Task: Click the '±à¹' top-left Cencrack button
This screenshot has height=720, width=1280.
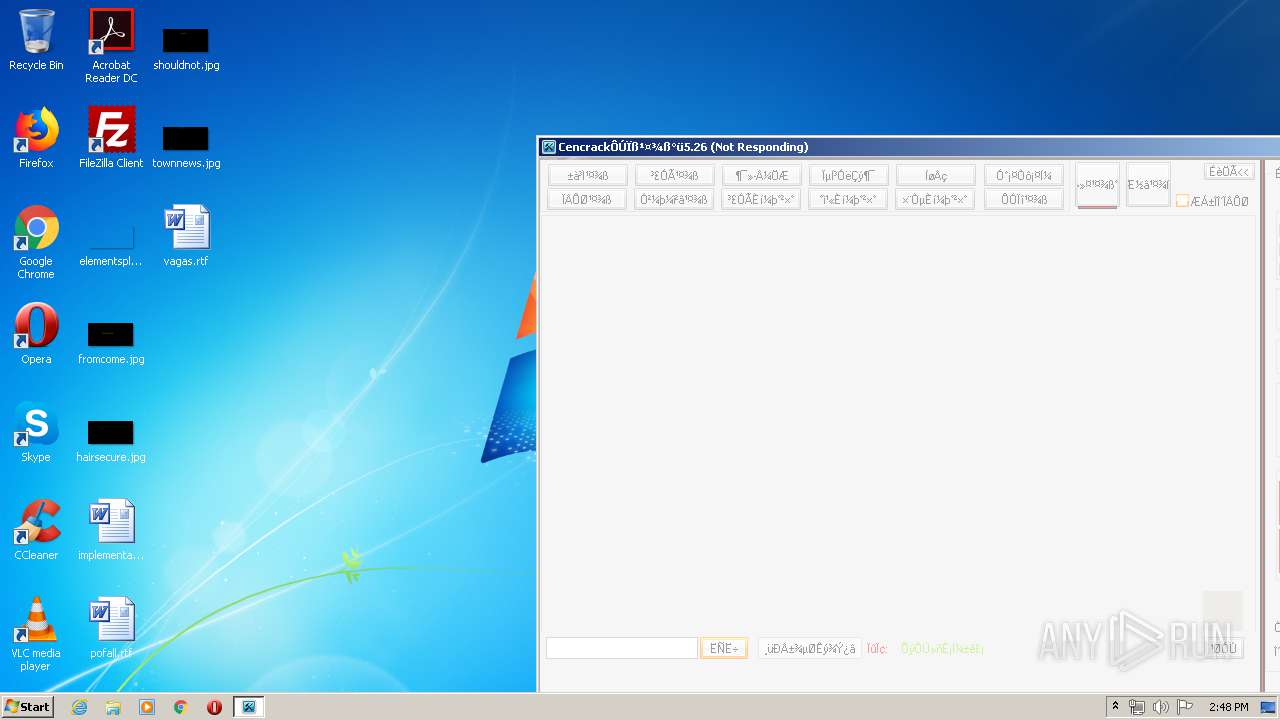Action: pyautogui.click(x=587, y=175)
